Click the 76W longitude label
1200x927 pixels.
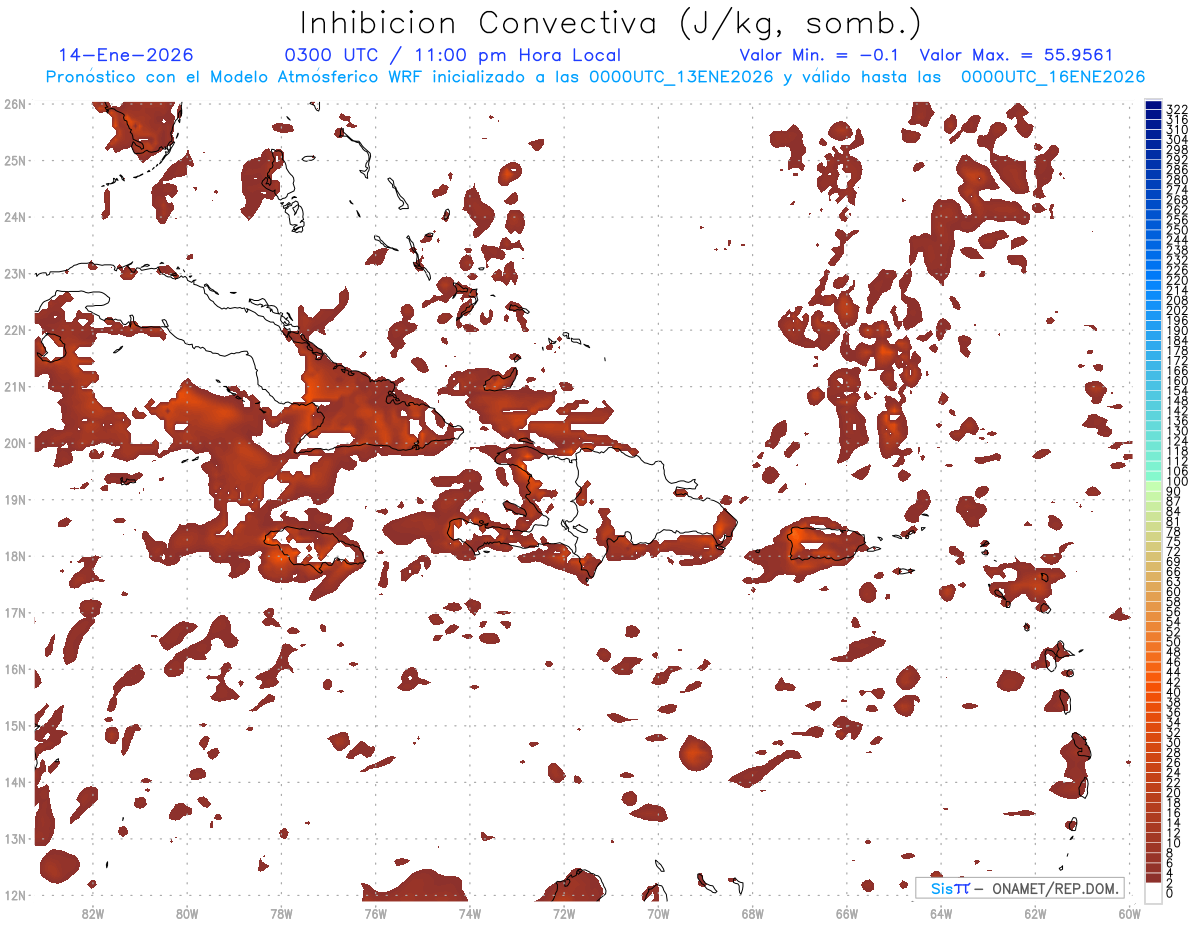click(375, 912)
